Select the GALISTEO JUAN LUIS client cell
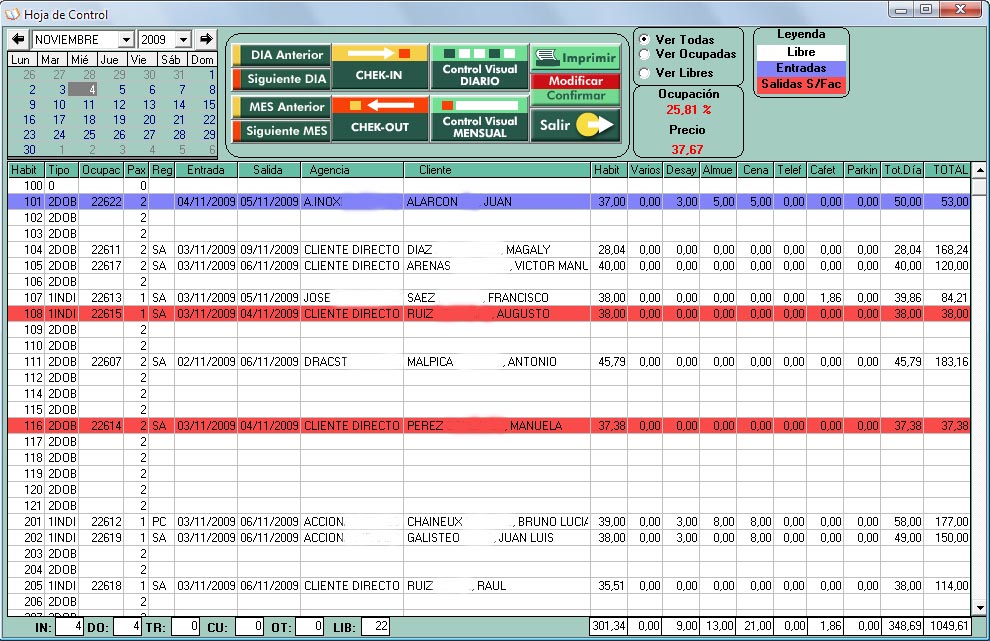Screen dimensions: 990x641 tap(497, 538)
